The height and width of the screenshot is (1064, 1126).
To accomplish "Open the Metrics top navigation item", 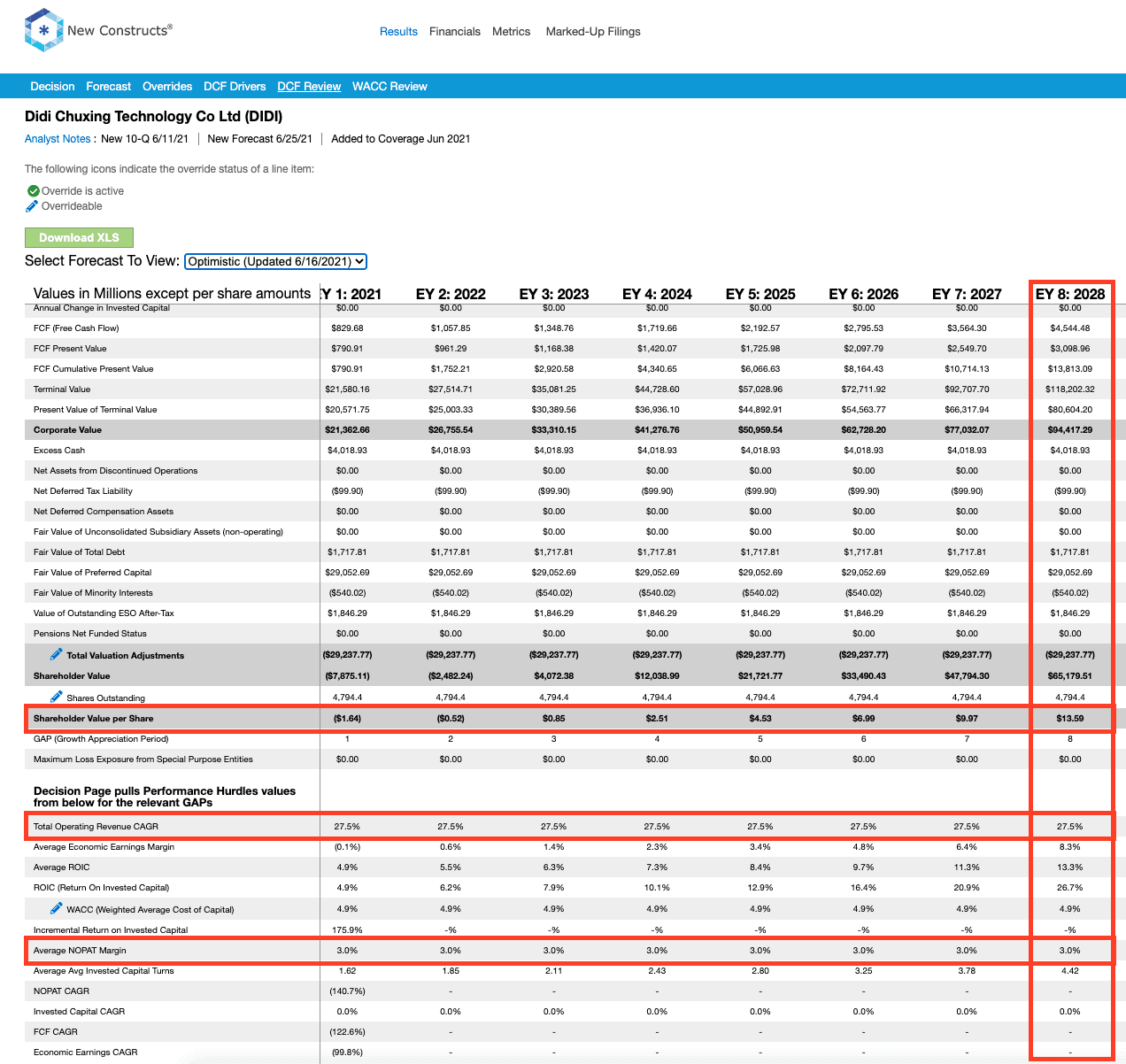I will click(x=512, y=32).
